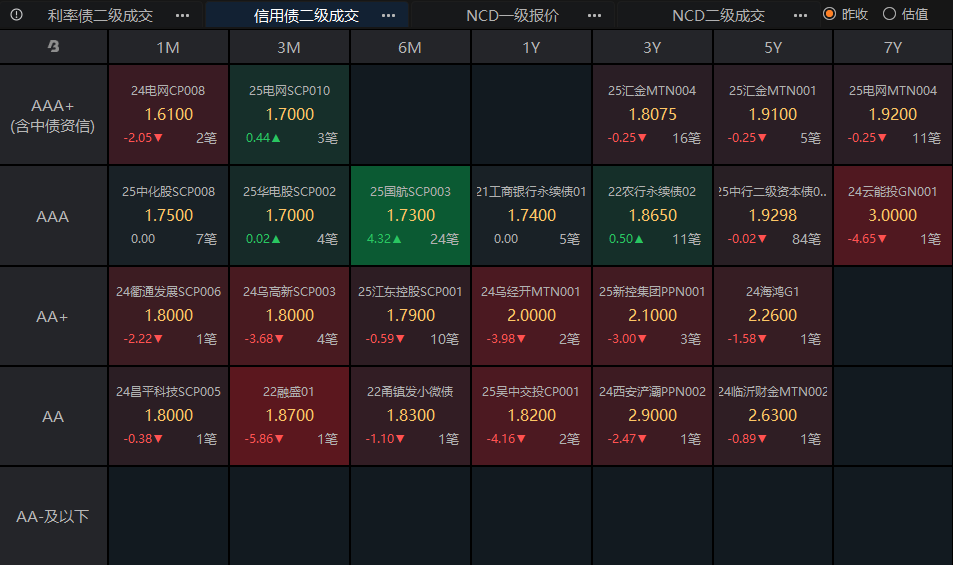Click the 3M column header
The height and width of the screenshot is (565, 953).
click(x=289, y=47)
